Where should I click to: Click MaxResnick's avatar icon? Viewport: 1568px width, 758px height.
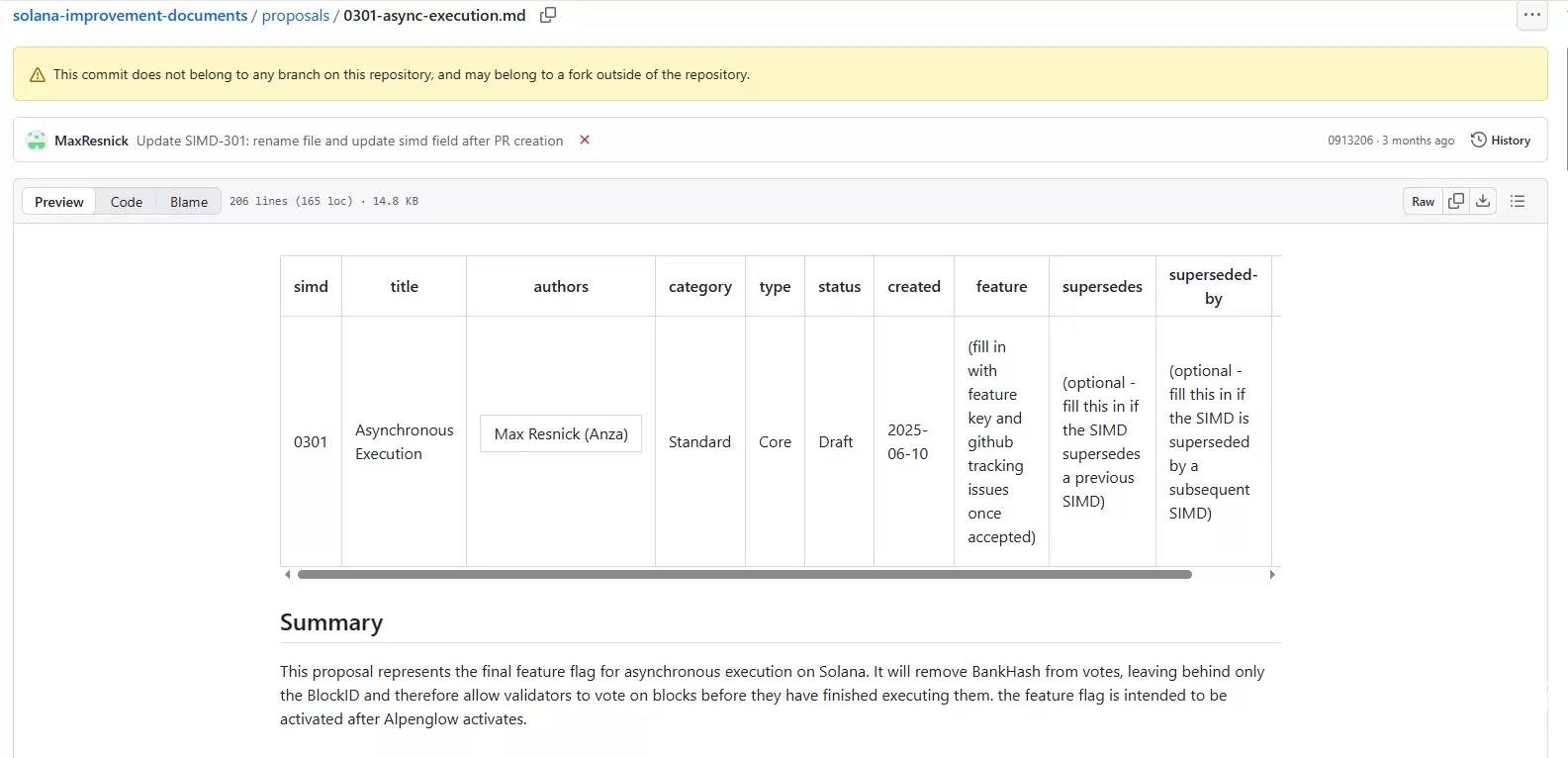37,141
